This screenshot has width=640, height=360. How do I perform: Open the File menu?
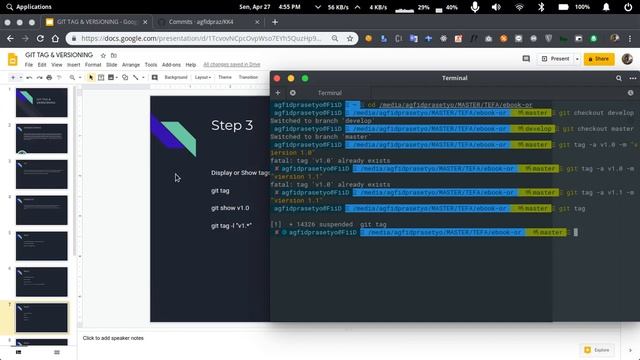click(29, 65)
